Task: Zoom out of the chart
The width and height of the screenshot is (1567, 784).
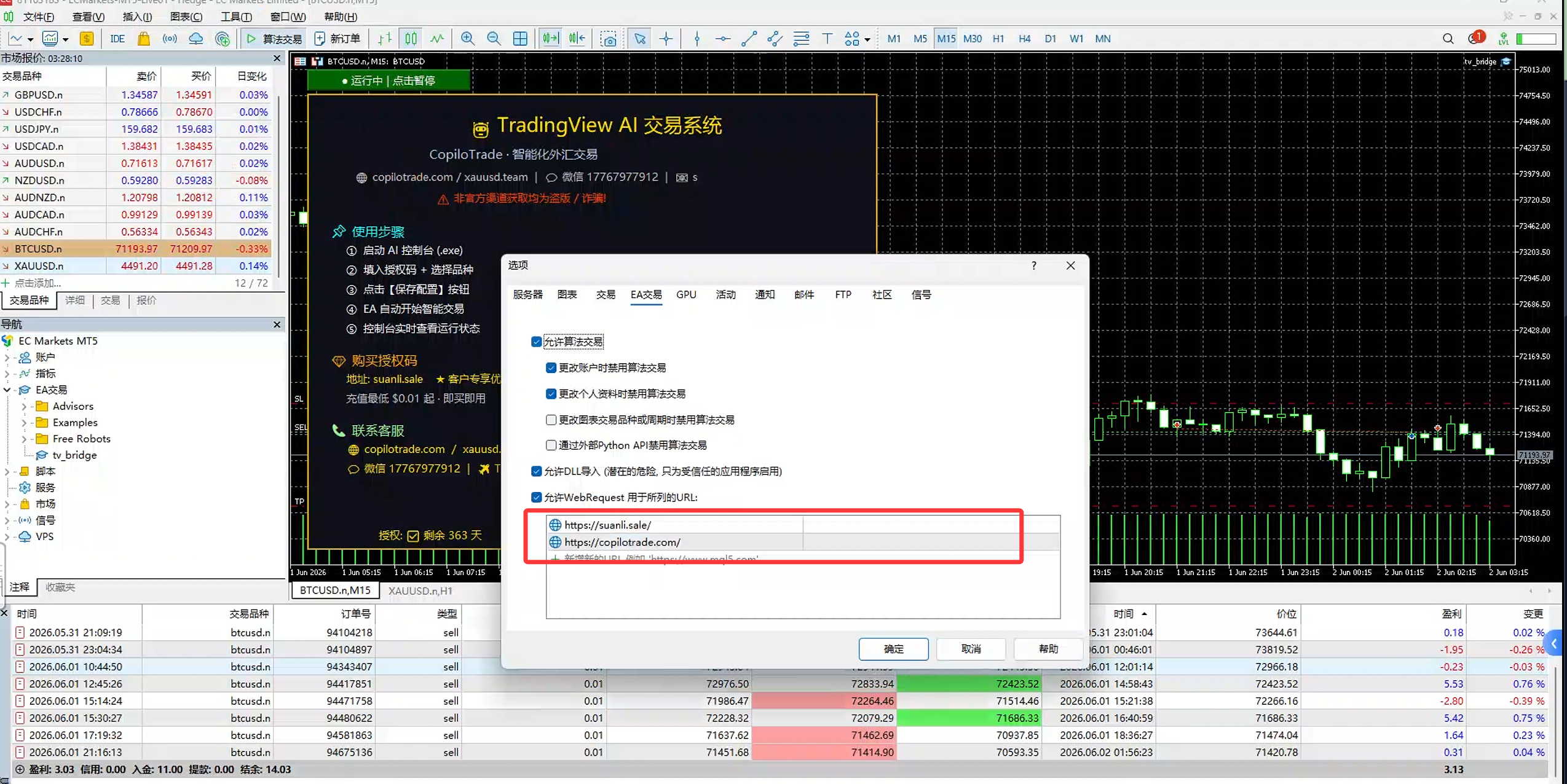Action: (494, 39)
